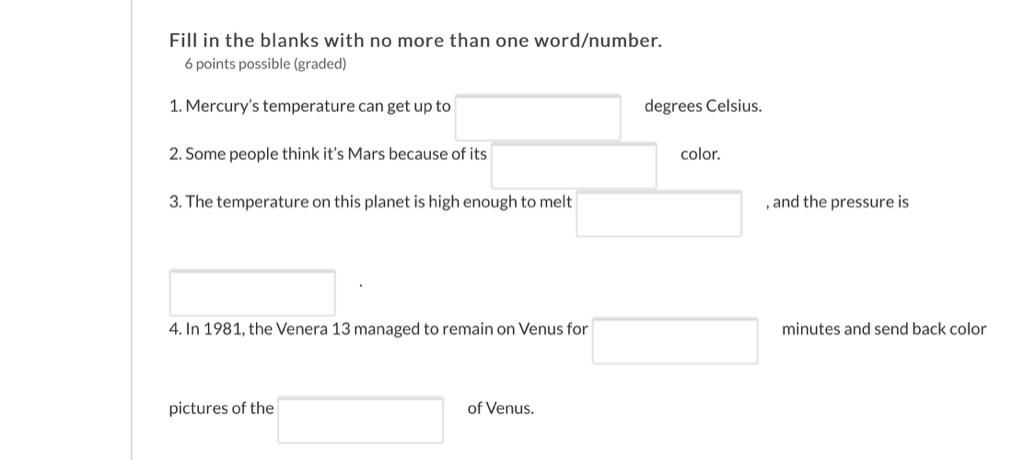
Task: Click the pressure blank on its own line
Action: 252,293
